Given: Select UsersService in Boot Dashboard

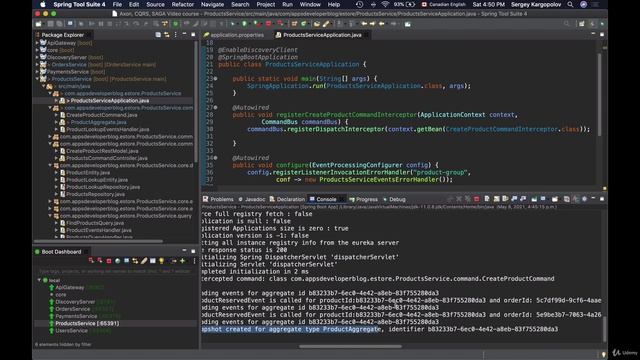Looking at the screenshot, I should (71, 331).
